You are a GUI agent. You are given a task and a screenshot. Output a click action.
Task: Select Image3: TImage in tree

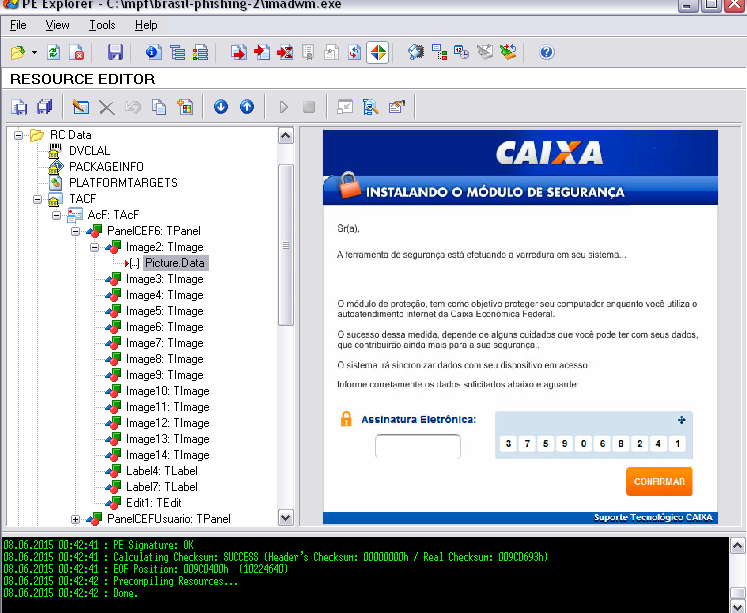(164, 279)
